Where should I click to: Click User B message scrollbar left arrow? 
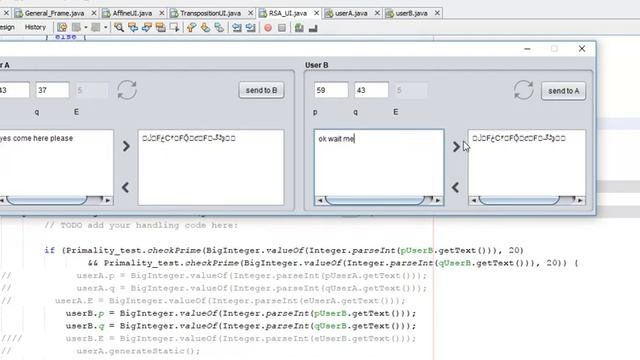[x=320, y=200]
